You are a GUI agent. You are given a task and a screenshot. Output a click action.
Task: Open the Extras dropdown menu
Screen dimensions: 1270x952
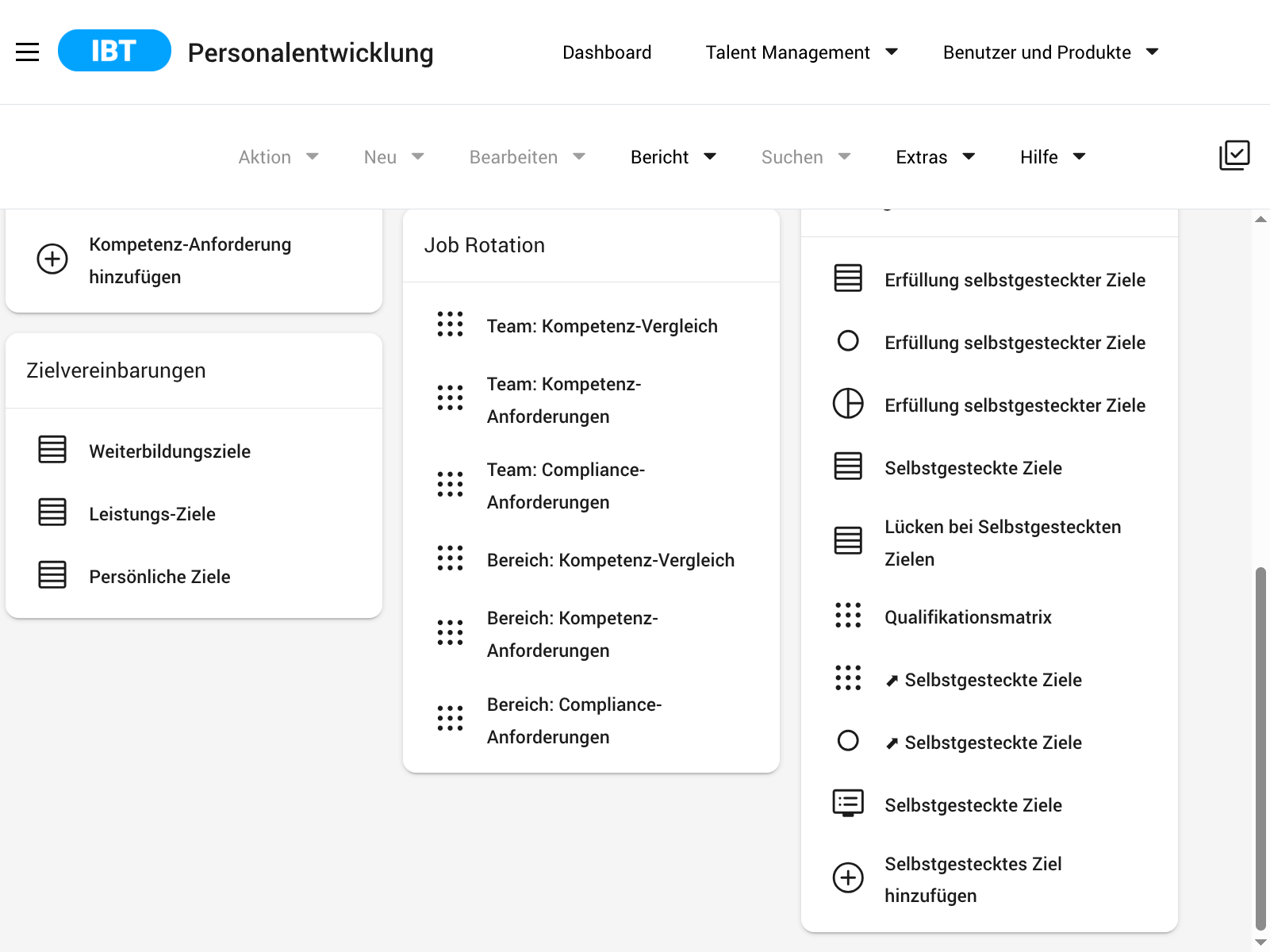935,157
